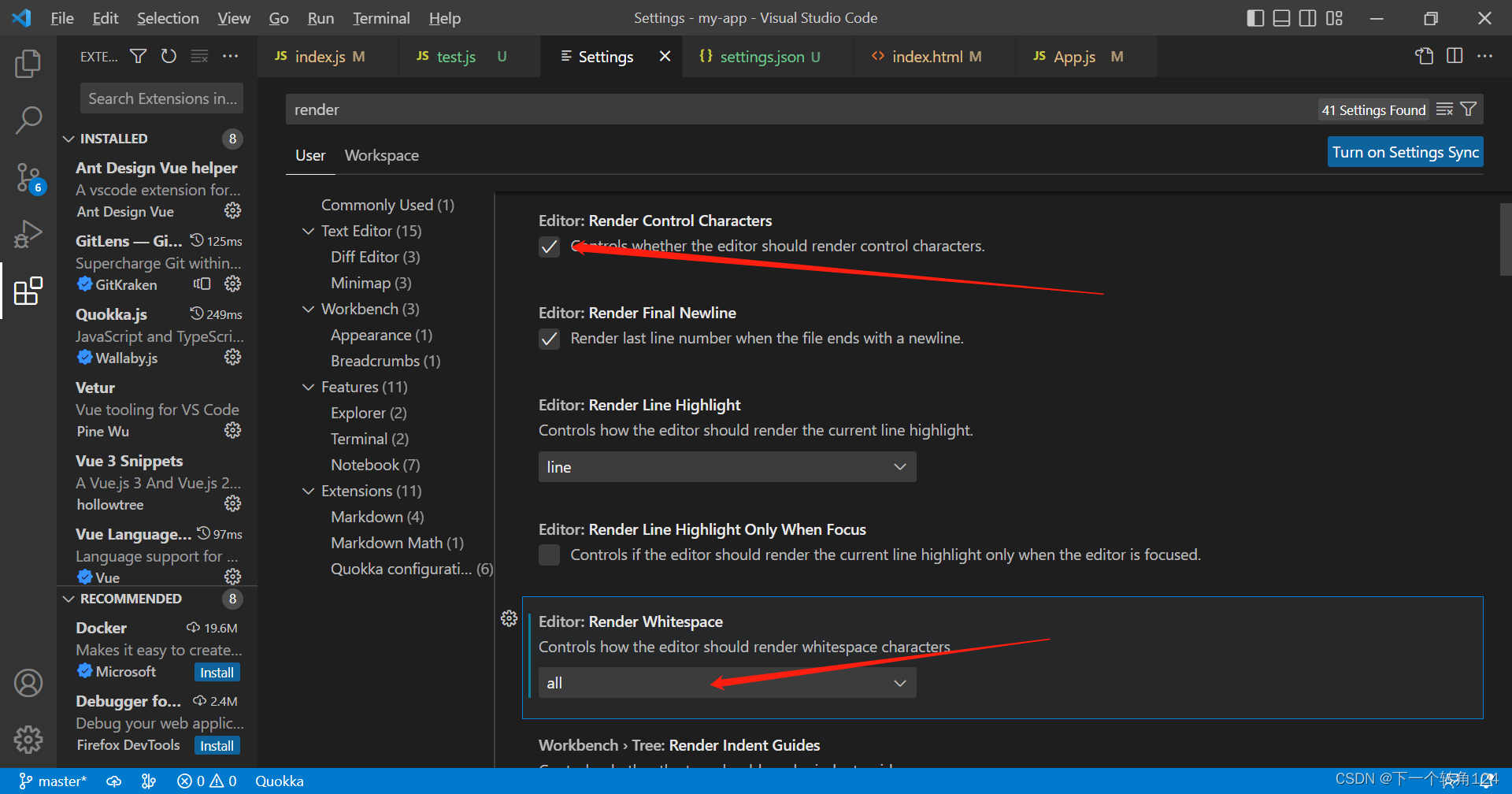Select the User settings tab
The height and width of the screenshot is (794, 1512).
[310, 156]
